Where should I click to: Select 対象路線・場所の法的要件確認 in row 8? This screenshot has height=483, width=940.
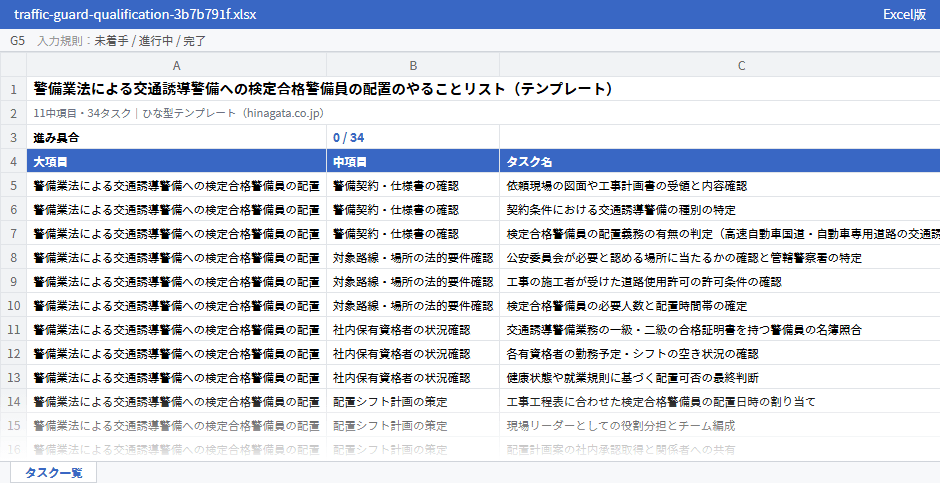(x=413, y=258)
